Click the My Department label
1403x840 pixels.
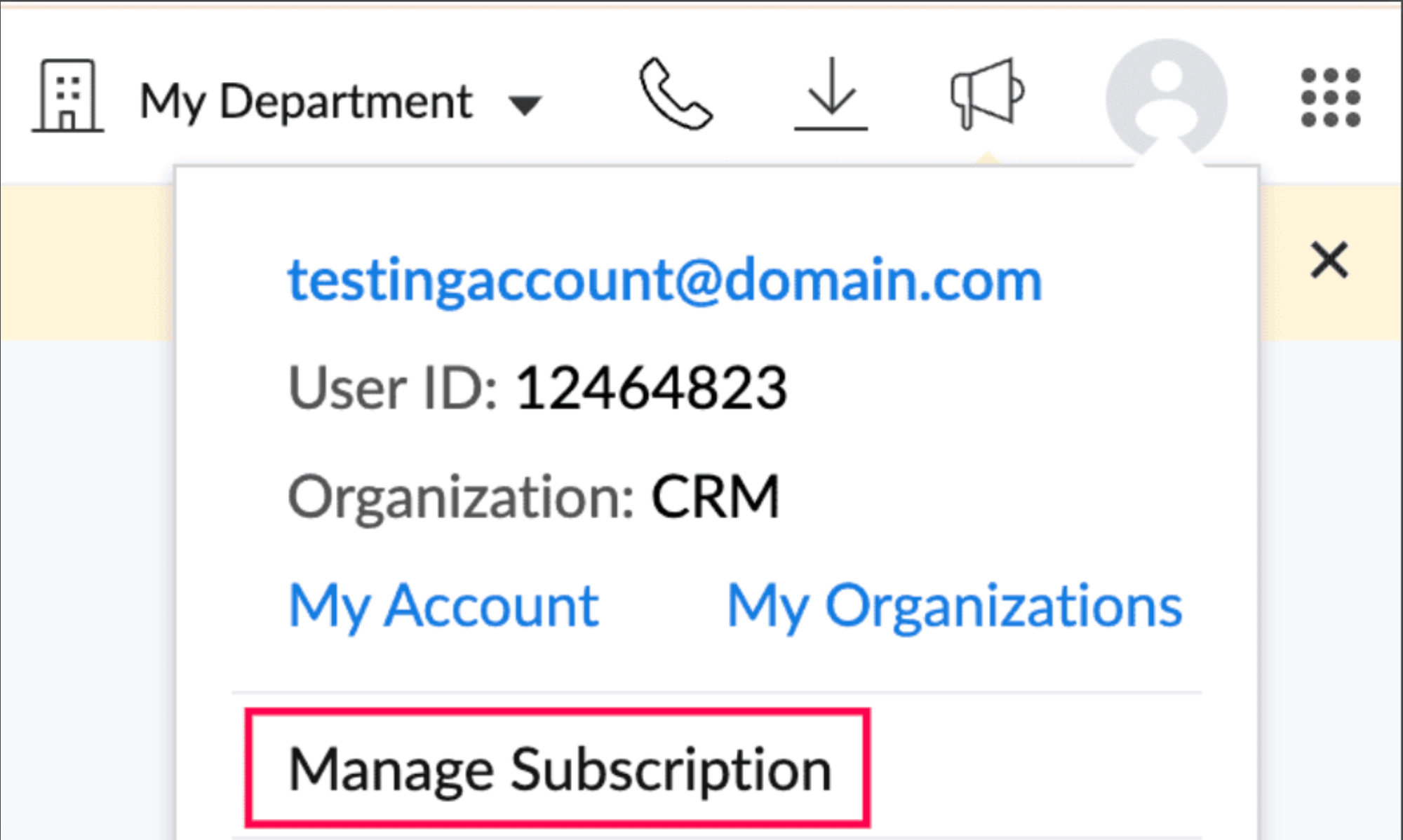tap(306, 102)
